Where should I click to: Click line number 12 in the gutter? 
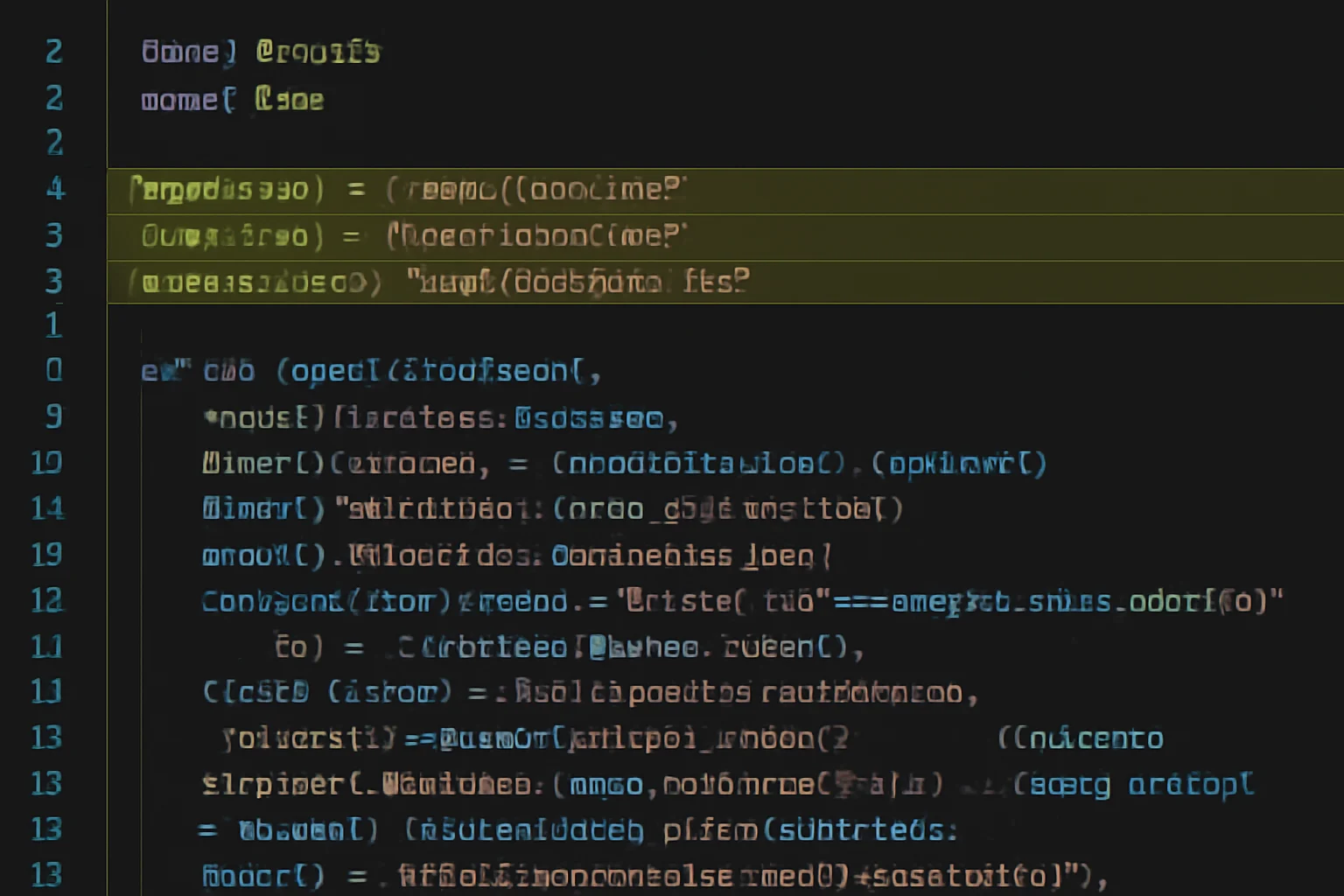tap(48, 601)
